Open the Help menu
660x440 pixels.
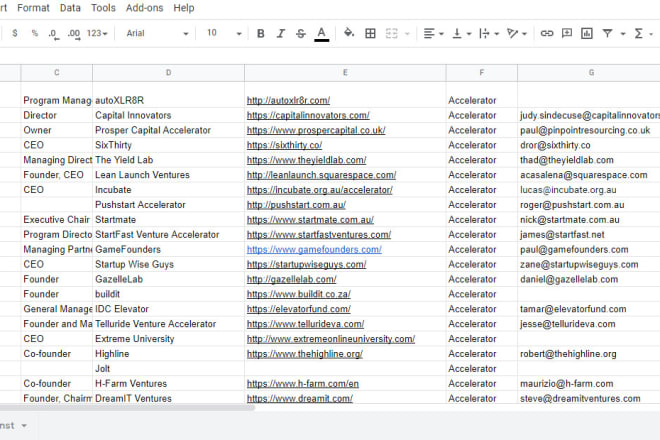[x=184, y=8]
